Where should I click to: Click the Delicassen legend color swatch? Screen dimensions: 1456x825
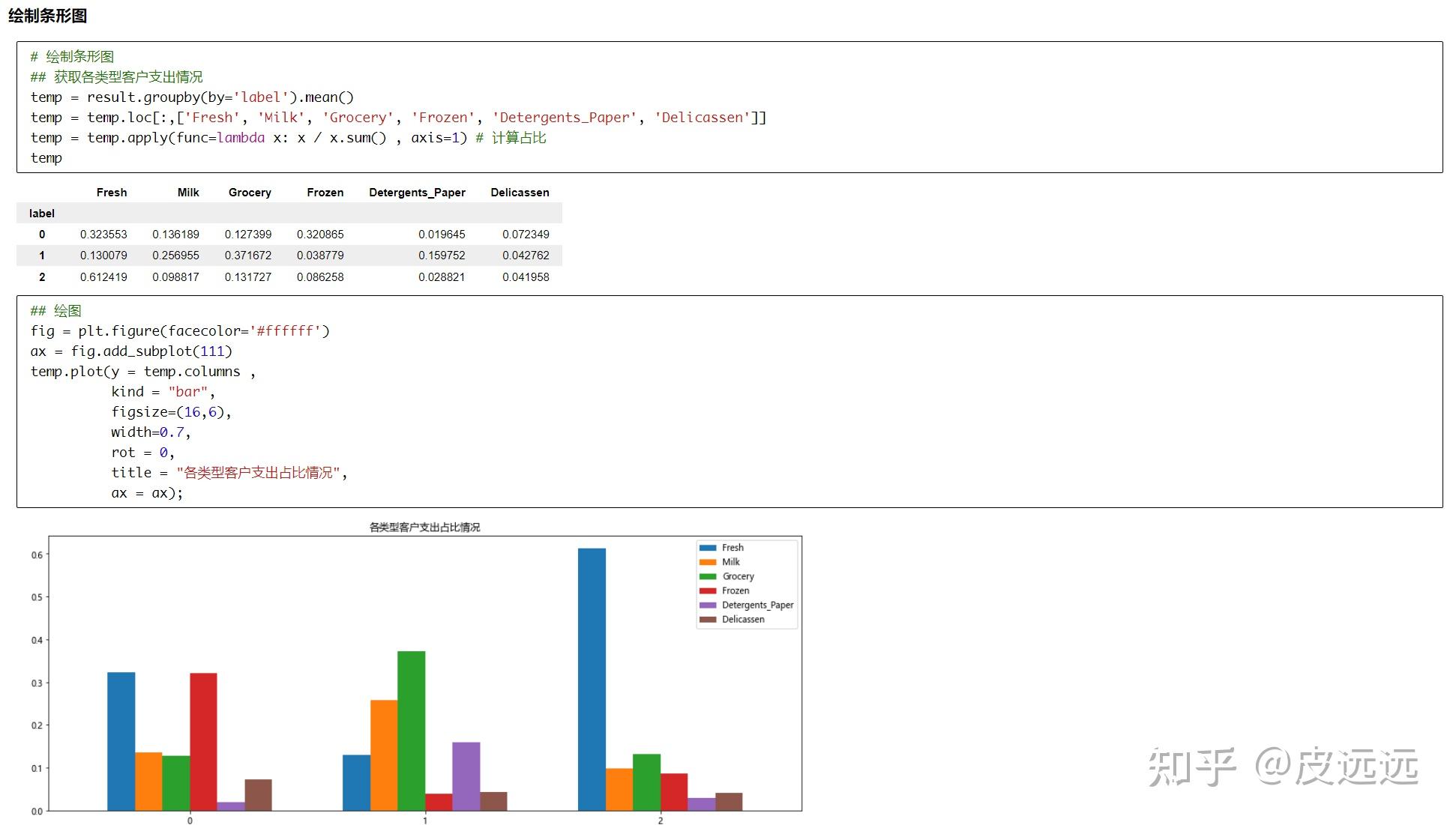tap(708, 619)
